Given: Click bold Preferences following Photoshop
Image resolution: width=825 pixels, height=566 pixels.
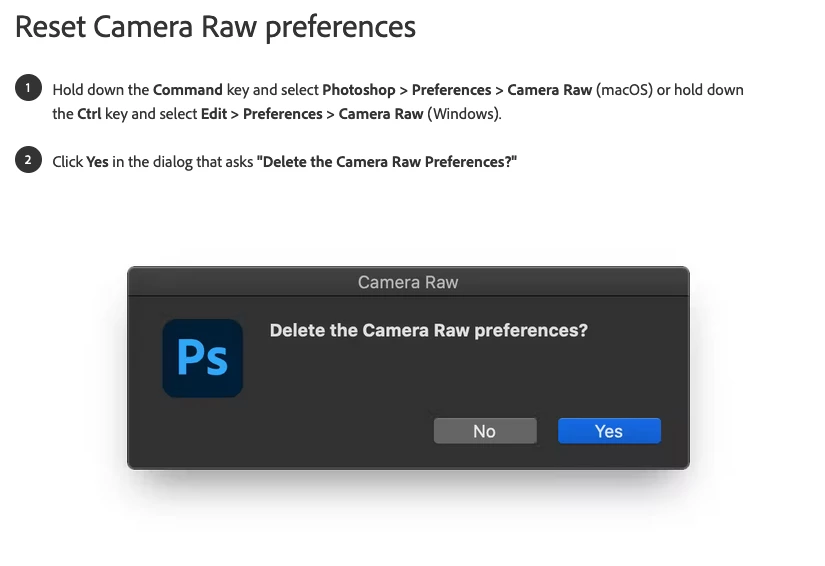Looking at the screenshot, I should pyautogui.click(x=451, y=90).
